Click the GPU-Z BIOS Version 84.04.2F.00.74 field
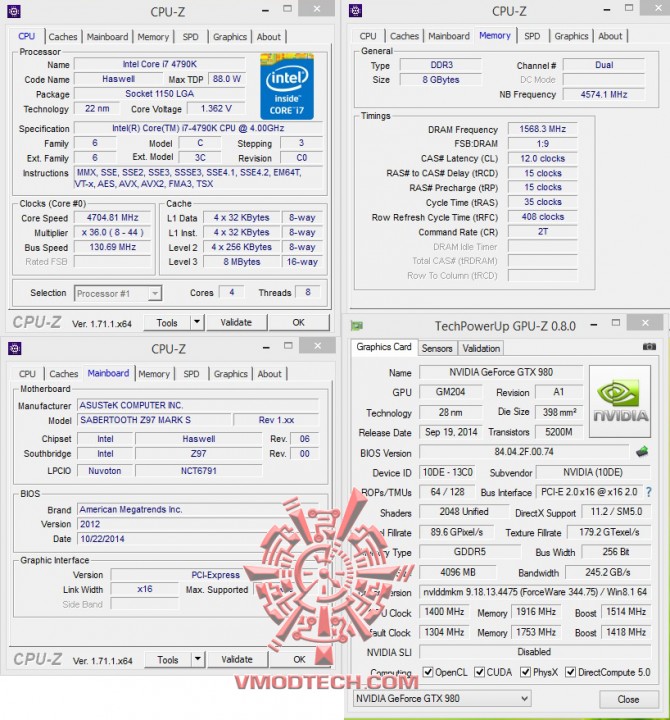 (524, 452)
